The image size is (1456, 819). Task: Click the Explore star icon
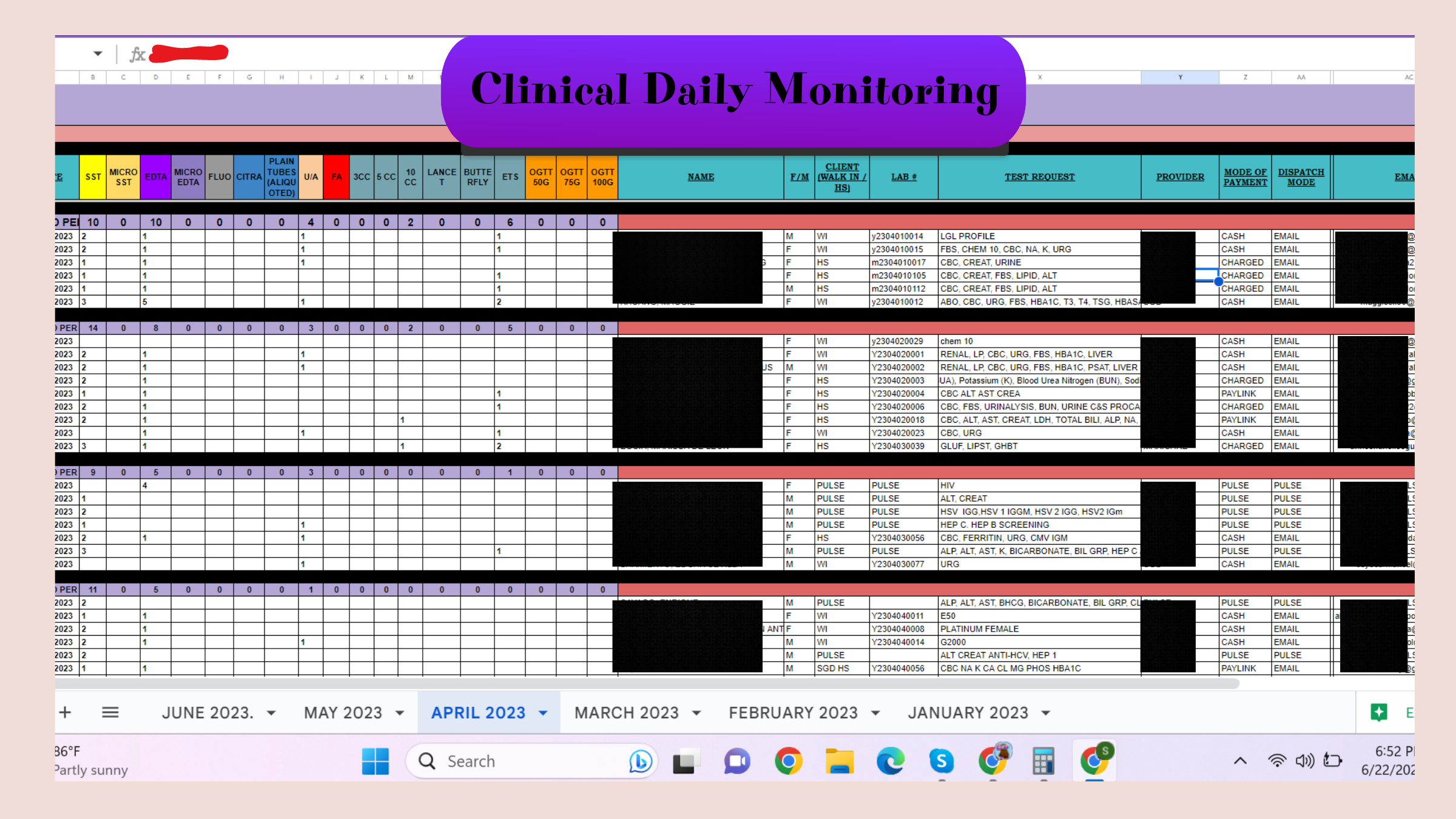[x=1378, y=712]
